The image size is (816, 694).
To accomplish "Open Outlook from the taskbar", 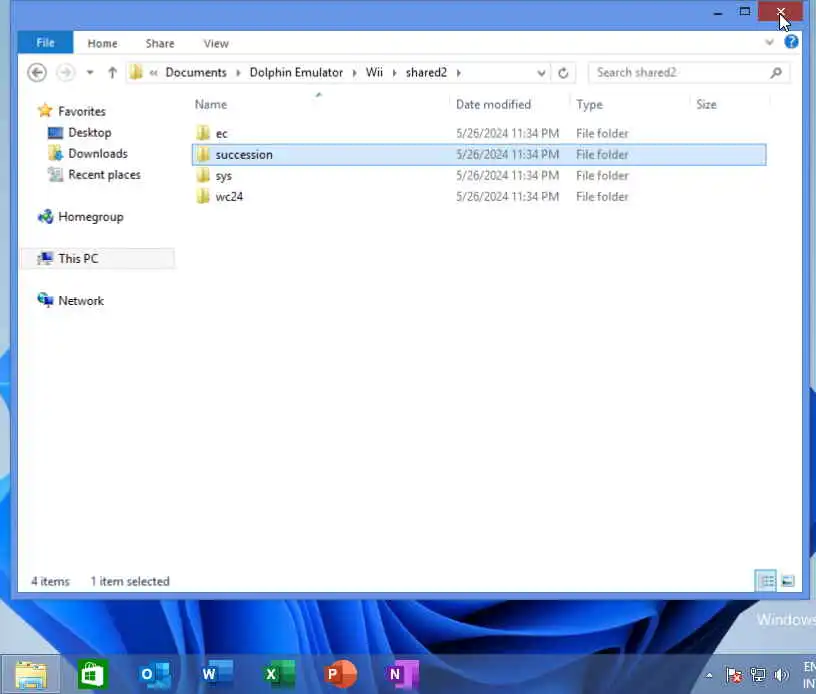I will [155, 675].
